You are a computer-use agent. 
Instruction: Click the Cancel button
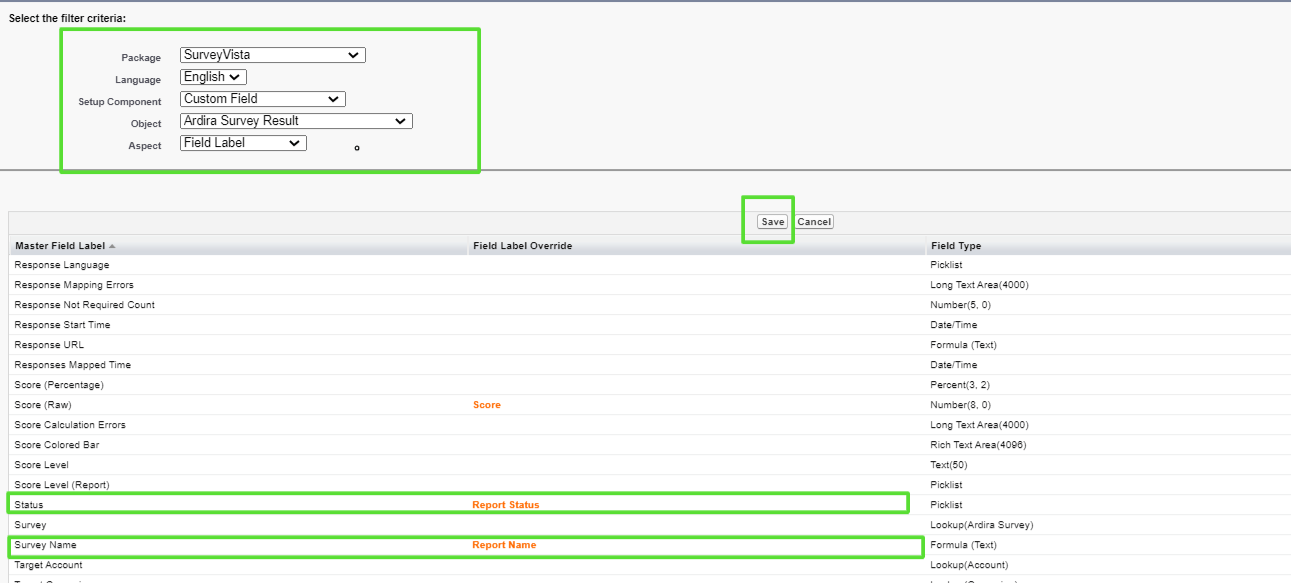(x=813, y=221)
